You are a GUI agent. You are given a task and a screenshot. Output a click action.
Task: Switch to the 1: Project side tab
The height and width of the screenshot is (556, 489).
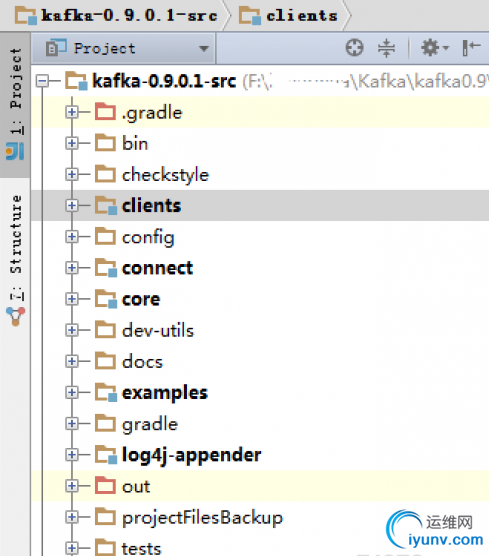coord(15,104)
